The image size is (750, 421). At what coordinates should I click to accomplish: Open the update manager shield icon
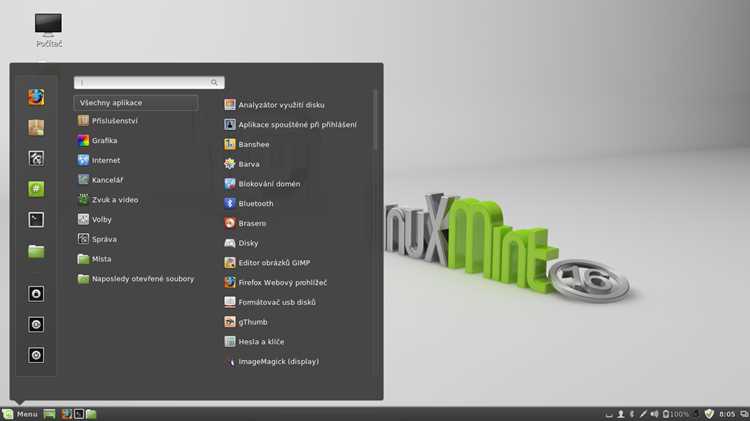pyautogui.click(x=709, y=414)
